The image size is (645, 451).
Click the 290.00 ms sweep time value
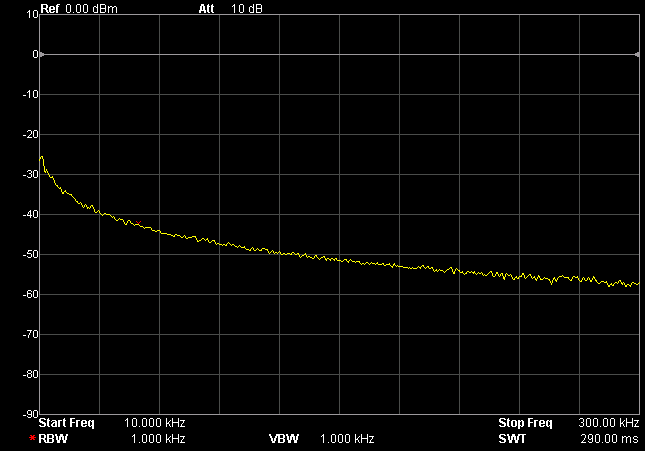coord(610,439)
